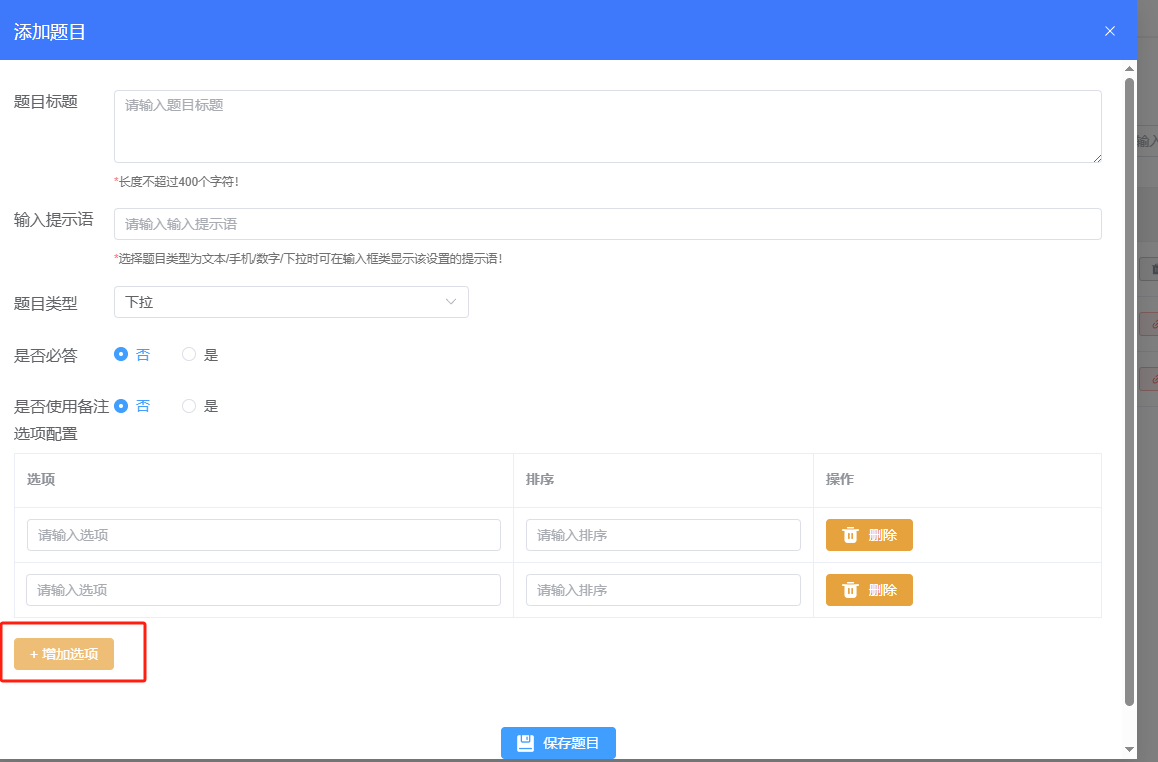Open the 题目类型 dropdown showing 下拉
This screenshot has height=762, width=1158.
tap(291, 302)
